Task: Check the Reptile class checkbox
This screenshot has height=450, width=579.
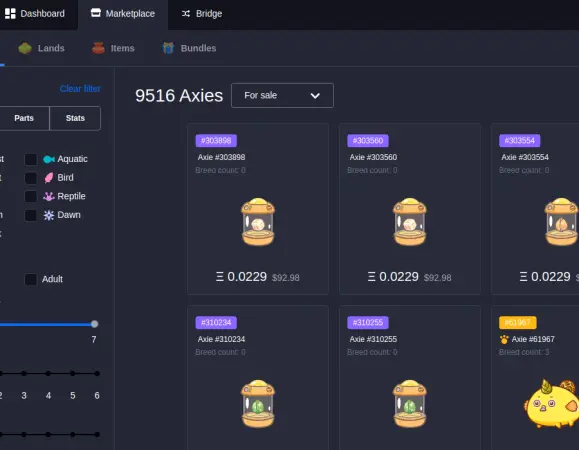Action: click(31, 196)
